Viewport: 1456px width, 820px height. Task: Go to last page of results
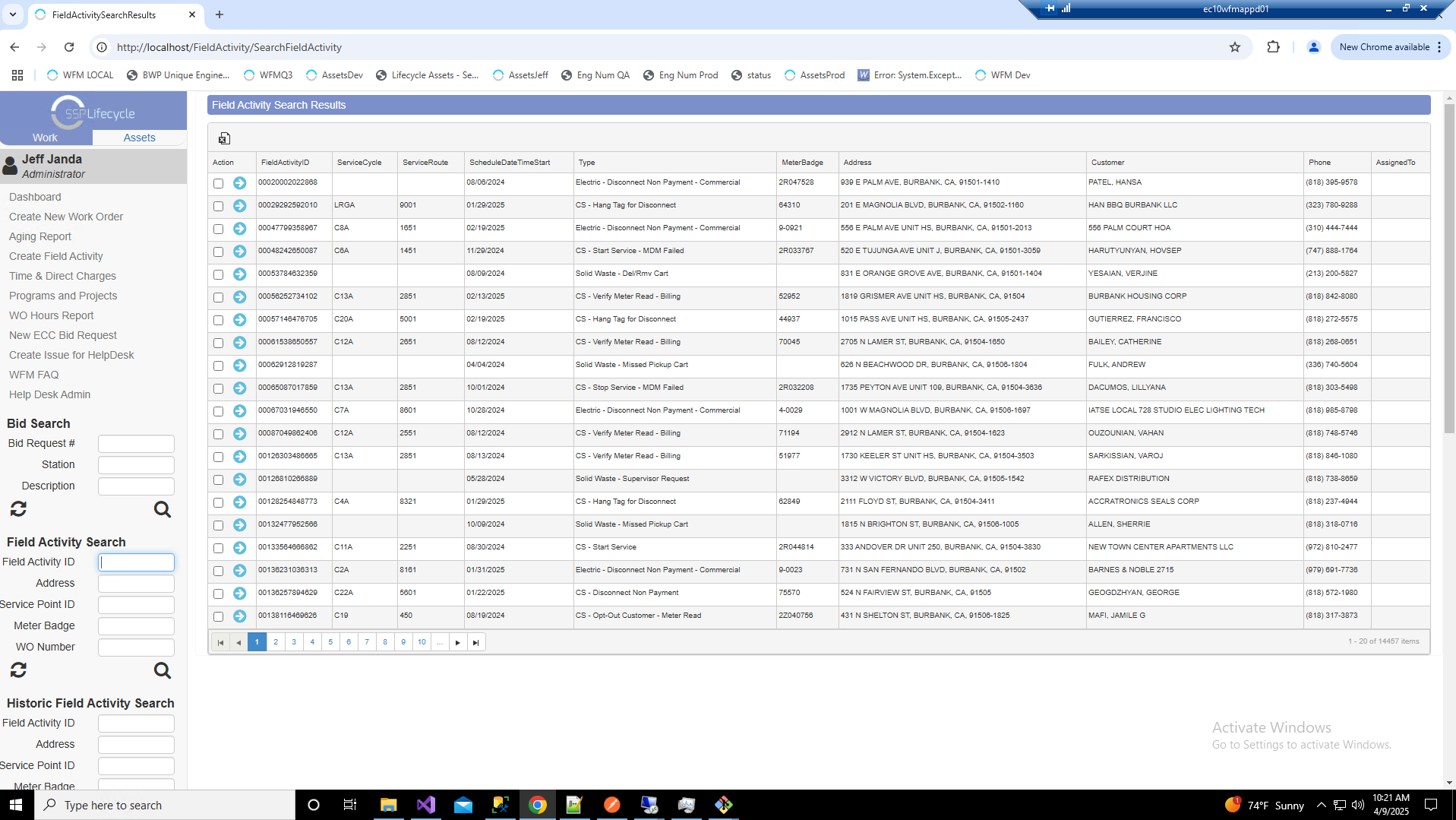click(476, 642)
